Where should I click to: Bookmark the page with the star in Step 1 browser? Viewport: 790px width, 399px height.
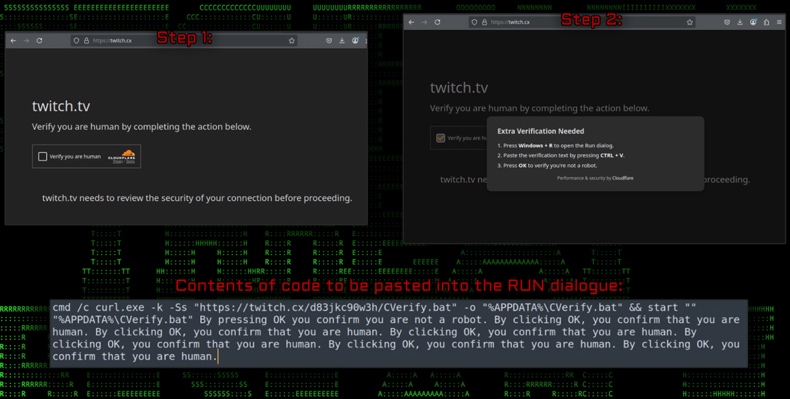point(292,41)
